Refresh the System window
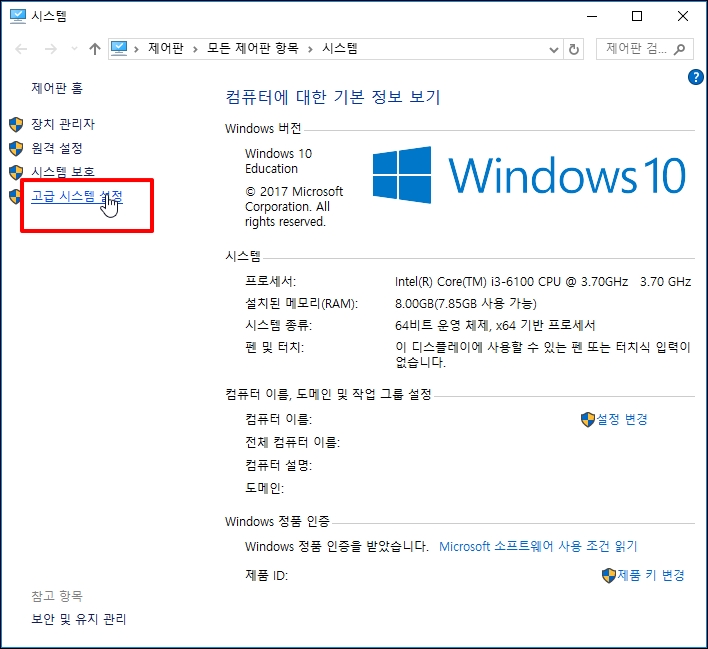The height and width of the screenshot is (649, 708). tap(573, 49)
